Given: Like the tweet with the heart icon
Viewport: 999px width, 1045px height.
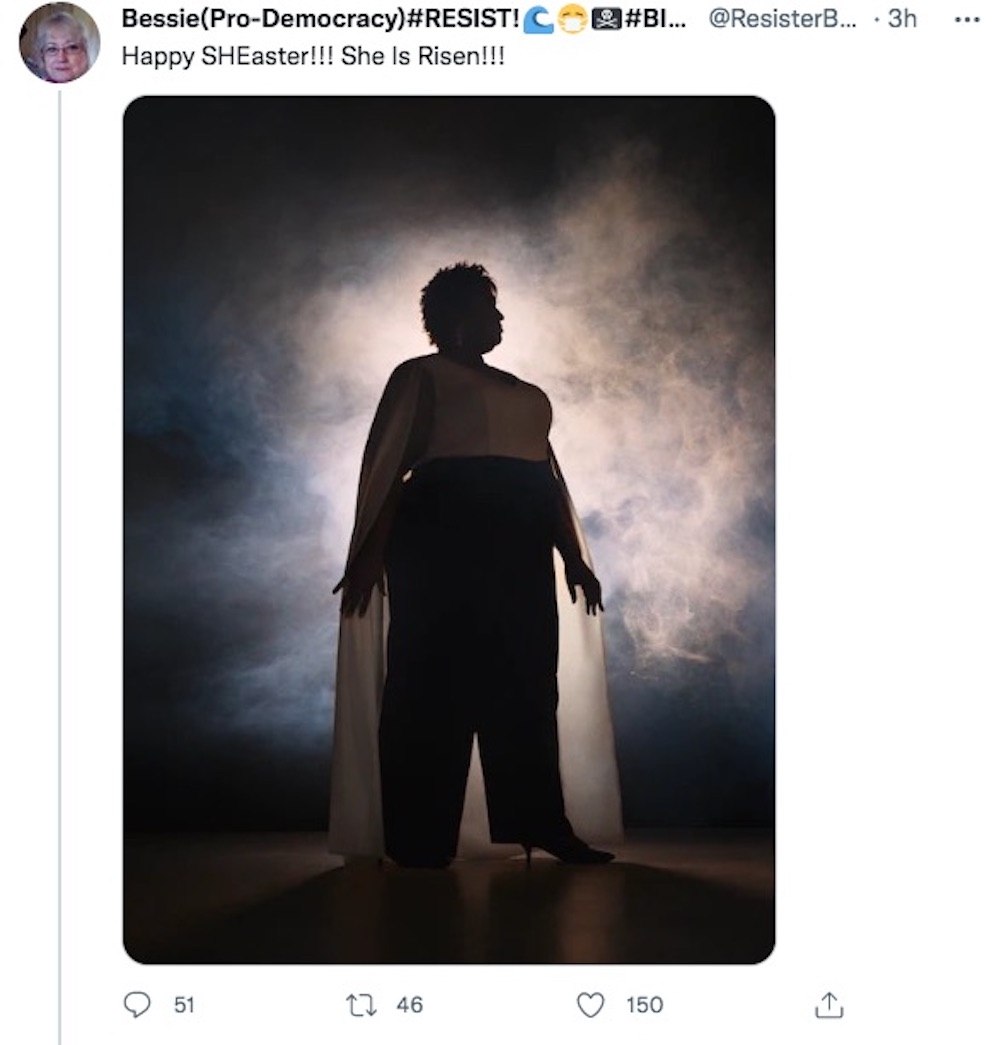Looking at the screenshot, I should [591, 1004].
